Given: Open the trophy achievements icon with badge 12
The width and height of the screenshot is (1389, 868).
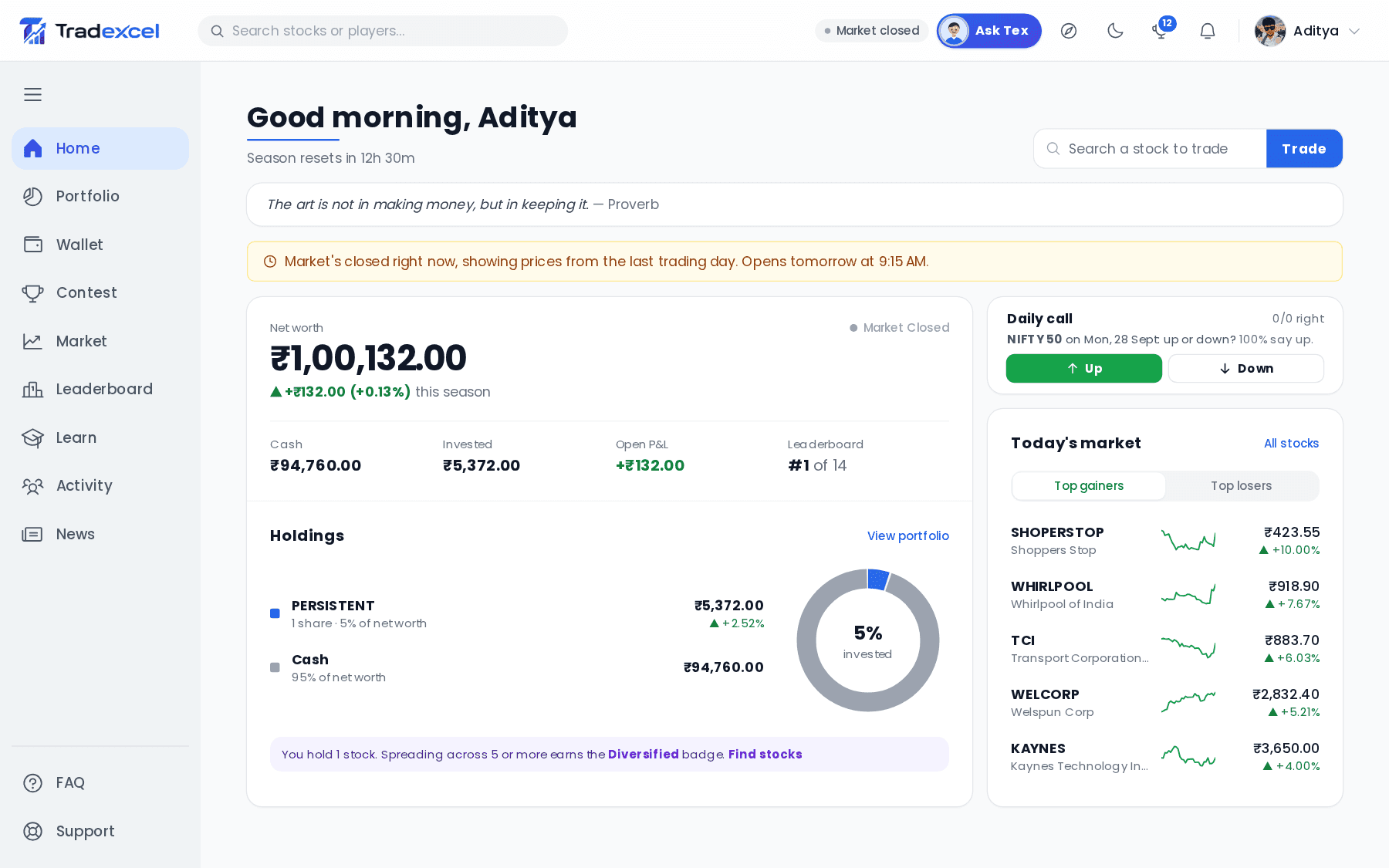Looking at the screenshot, I should [1161, 29].
